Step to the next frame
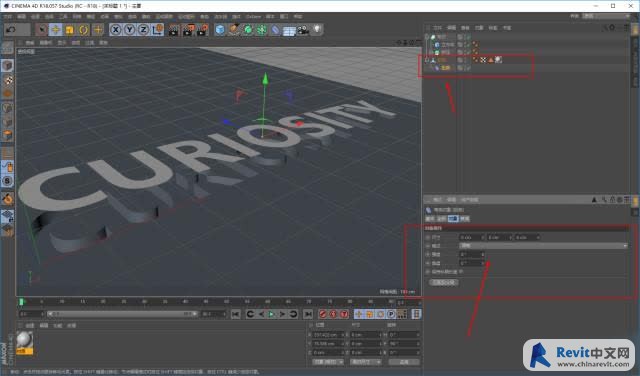 pos(282,314)
